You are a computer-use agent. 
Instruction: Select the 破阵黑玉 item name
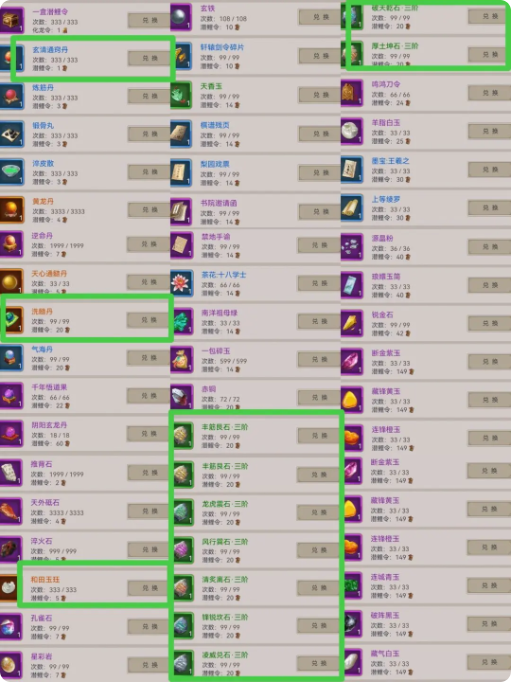385,615
